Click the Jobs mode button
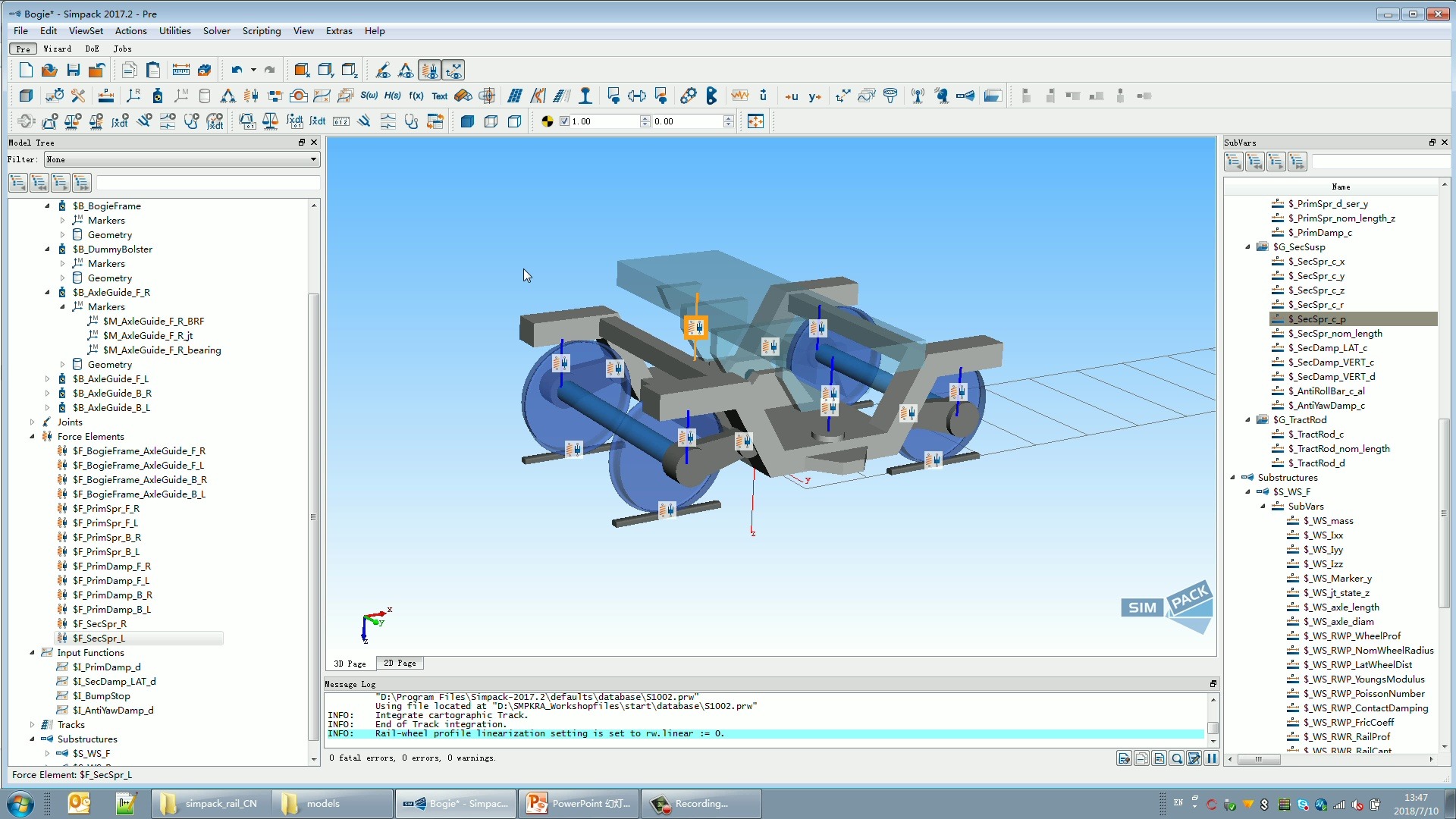The image size is (1456, 819). [x=122, y=49]
